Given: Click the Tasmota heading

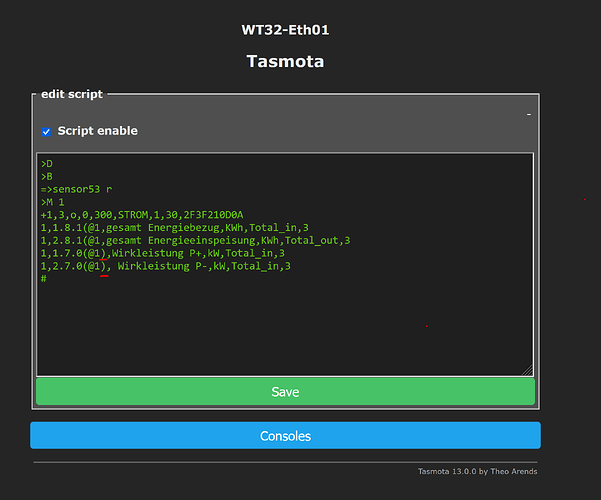Looking at the screenshot, I should tap(285, 61).
